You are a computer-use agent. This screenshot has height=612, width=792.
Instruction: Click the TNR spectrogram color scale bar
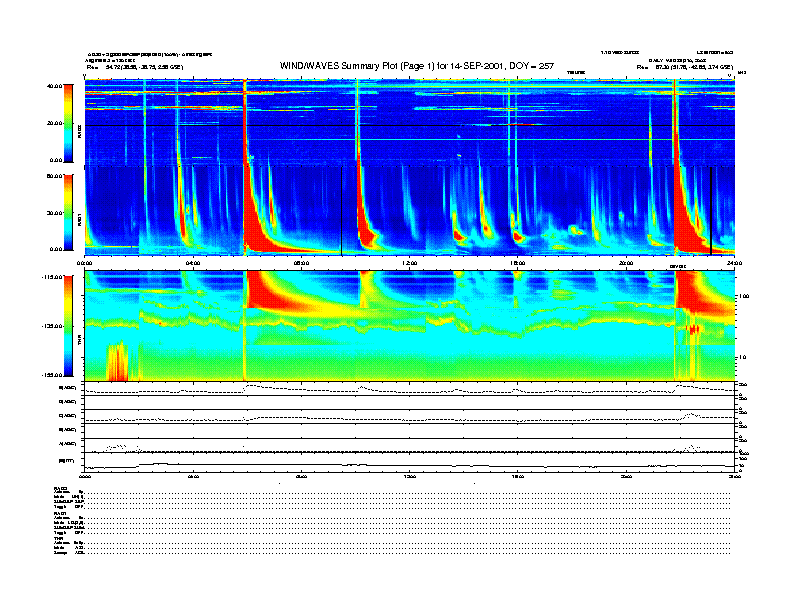68,326
